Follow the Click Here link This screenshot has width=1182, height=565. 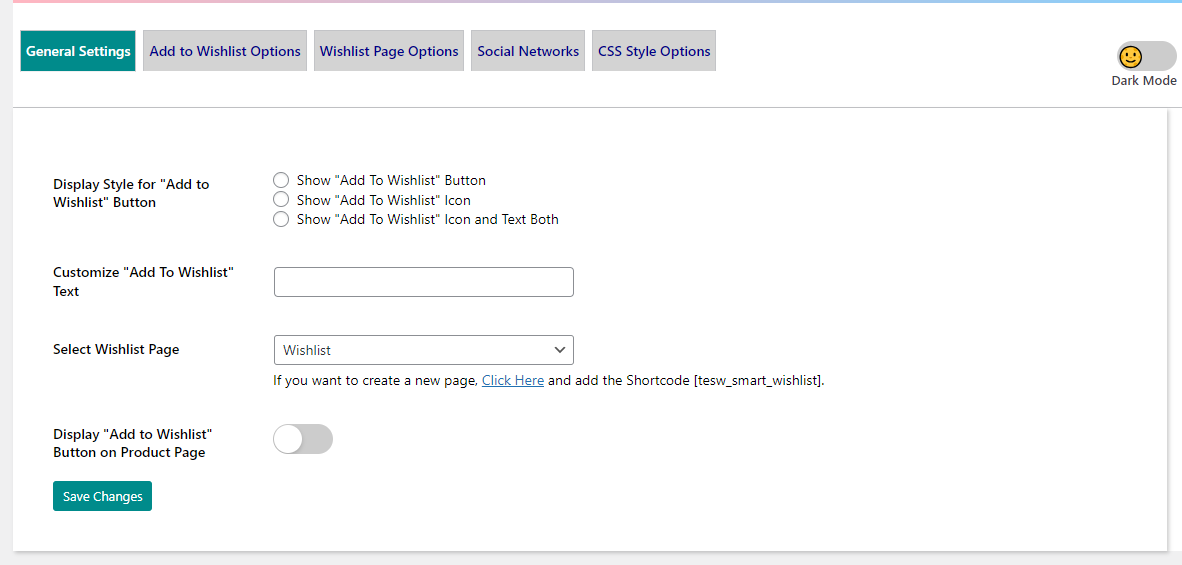513,380
